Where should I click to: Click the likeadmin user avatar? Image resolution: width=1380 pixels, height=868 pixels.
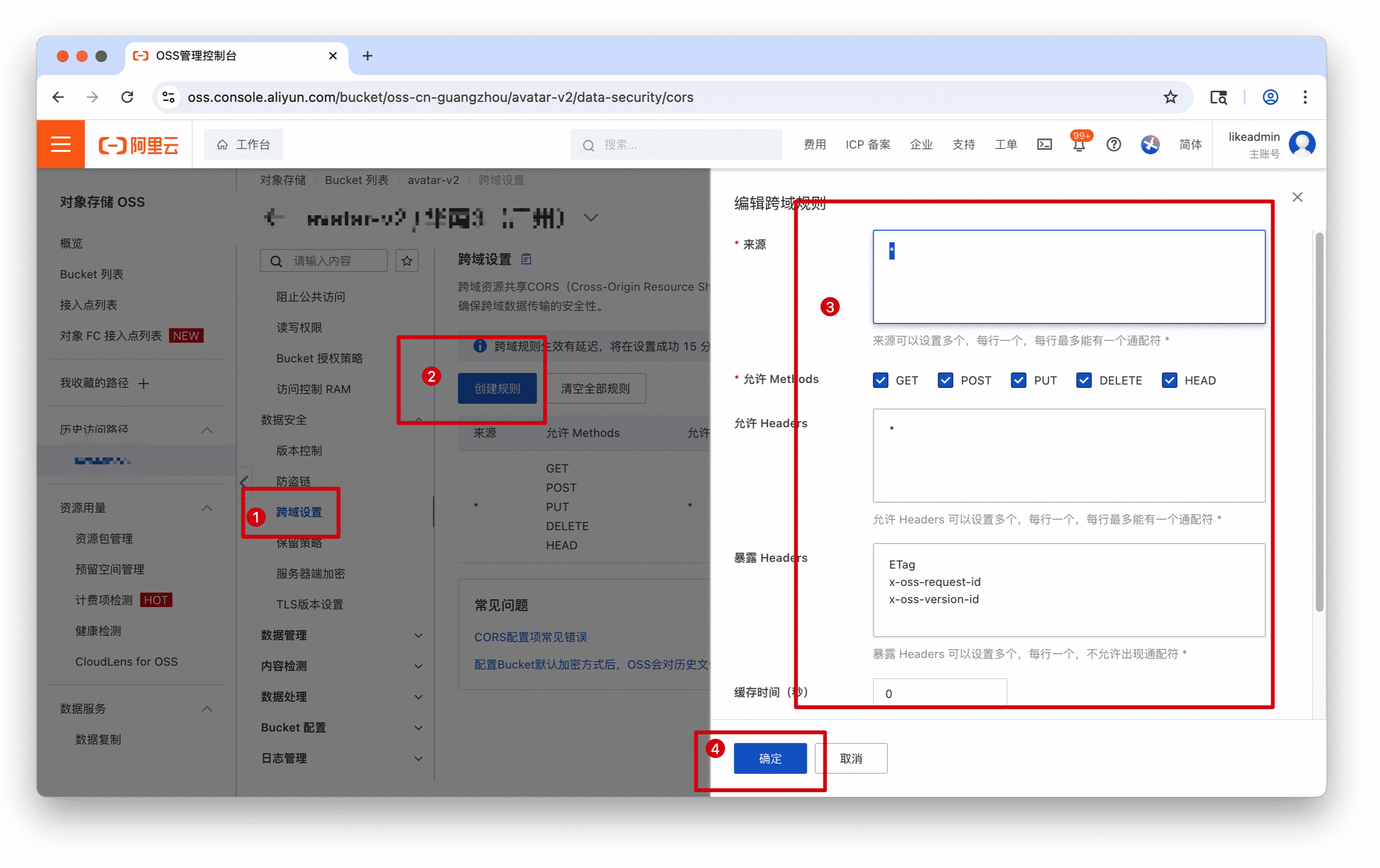coord(1302,144)
